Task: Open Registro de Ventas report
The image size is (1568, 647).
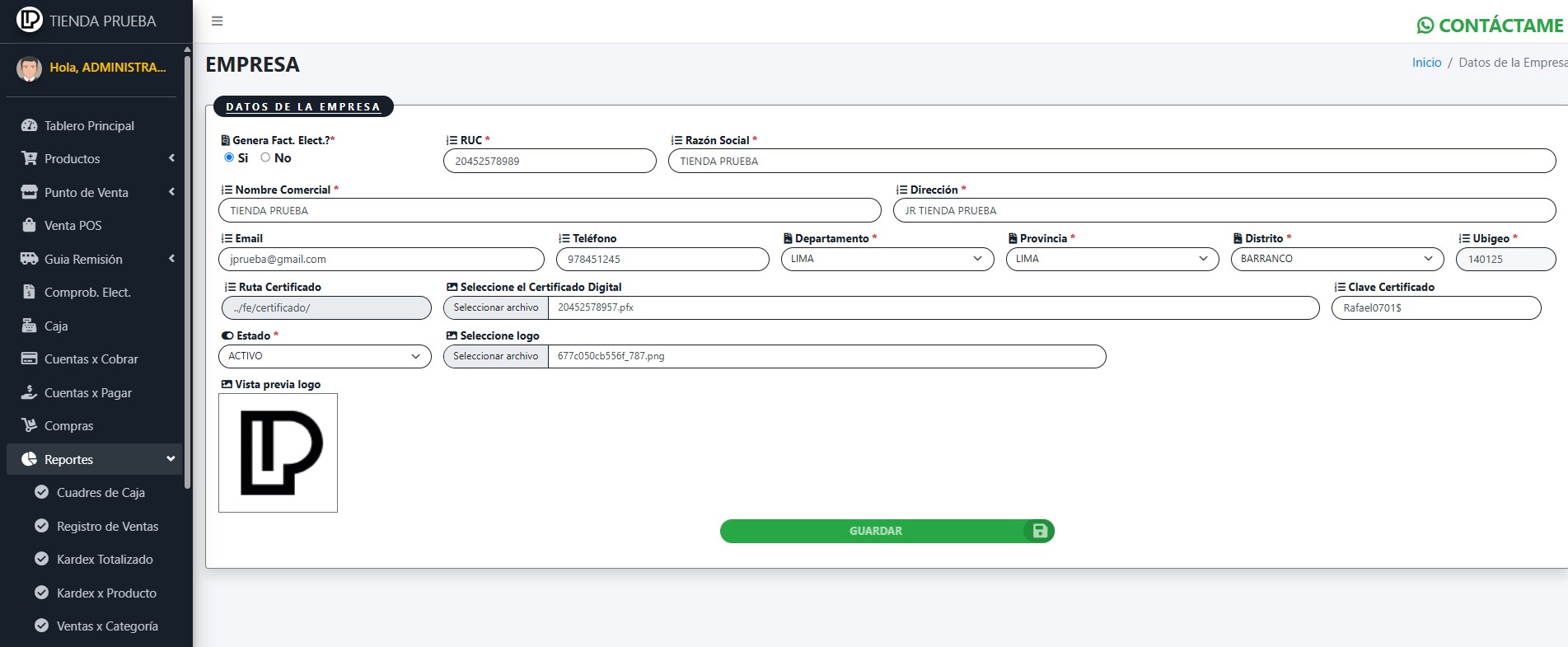Action: click(x=107, y=527)
